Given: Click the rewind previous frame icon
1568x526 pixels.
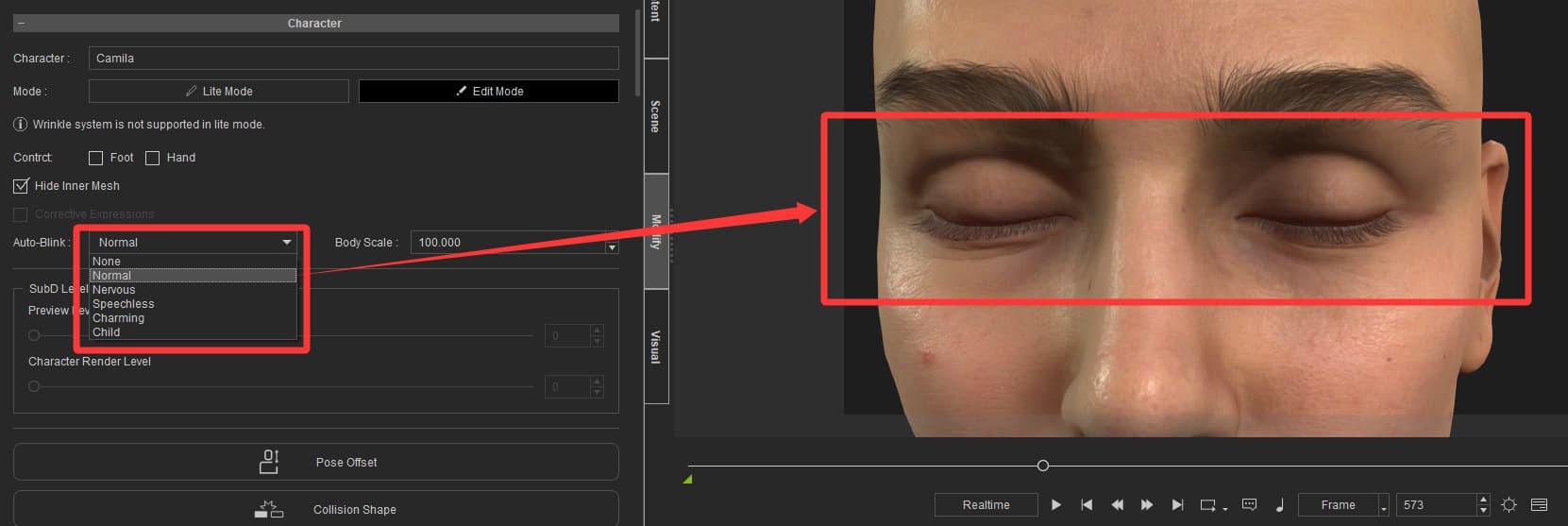Looking at the screenshot, I should pos(1117,505).
